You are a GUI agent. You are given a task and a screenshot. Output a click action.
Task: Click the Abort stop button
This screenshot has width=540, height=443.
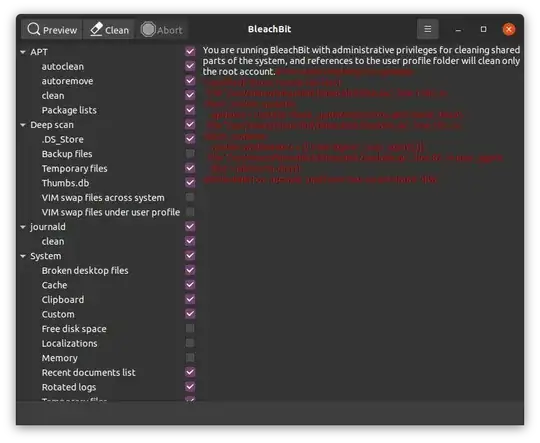click(x=162, y=30)
